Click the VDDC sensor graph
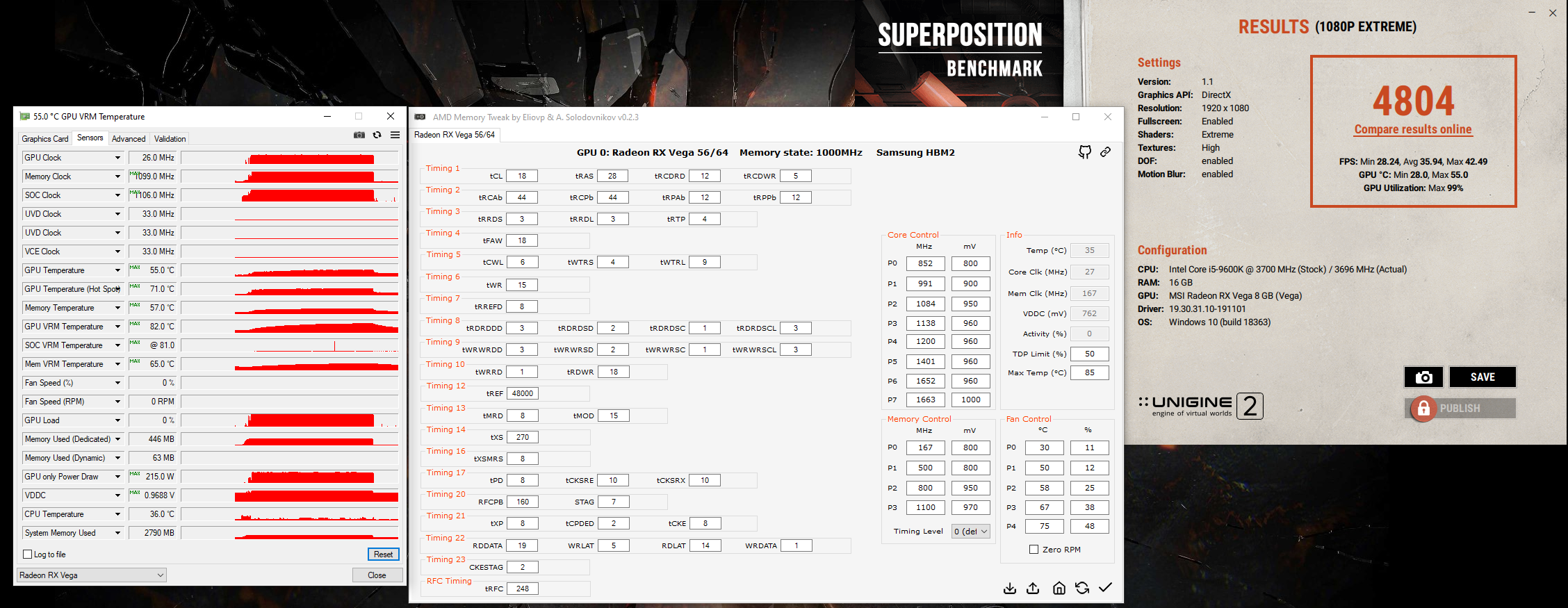The width and height of the screenshot is (1568, 608). tap(289, 495)
